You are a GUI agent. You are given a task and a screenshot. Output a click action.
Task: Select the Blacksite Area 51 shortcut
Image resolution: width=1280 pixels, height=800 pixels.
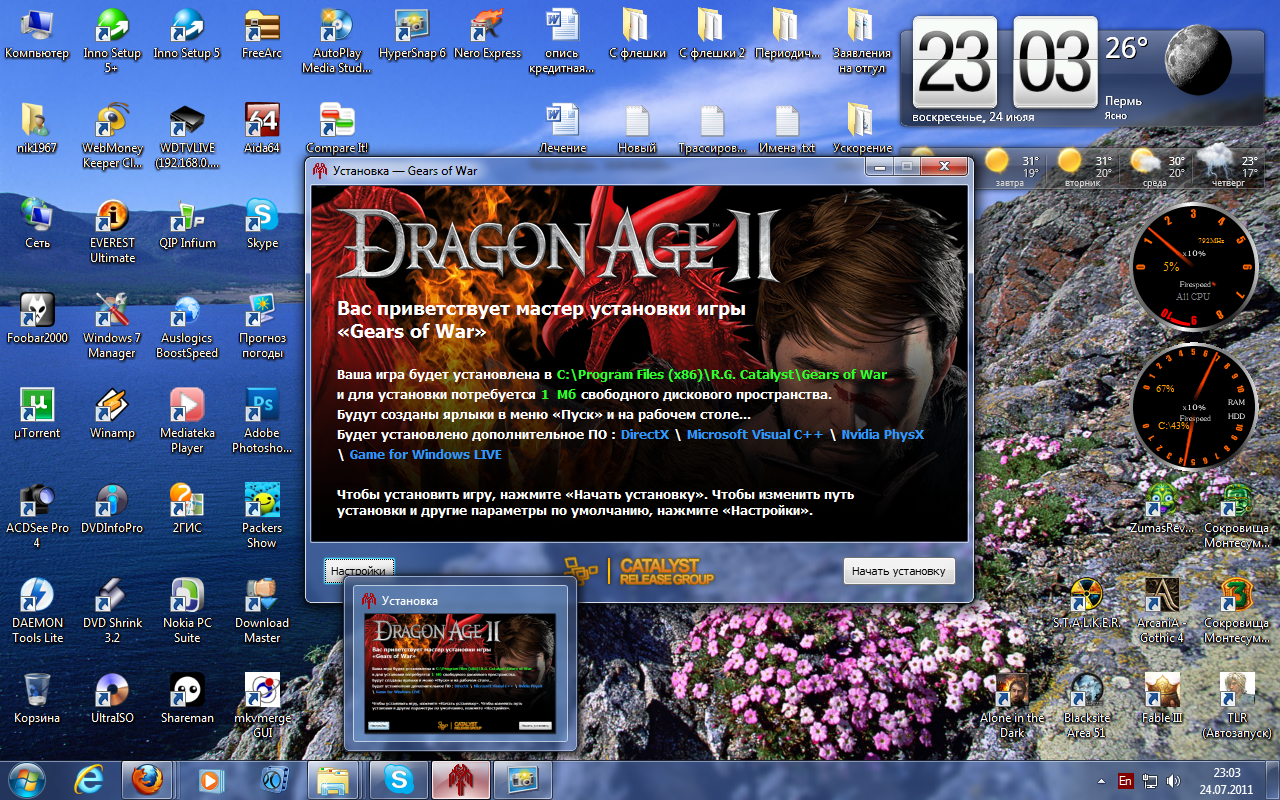pos(1086,705)
